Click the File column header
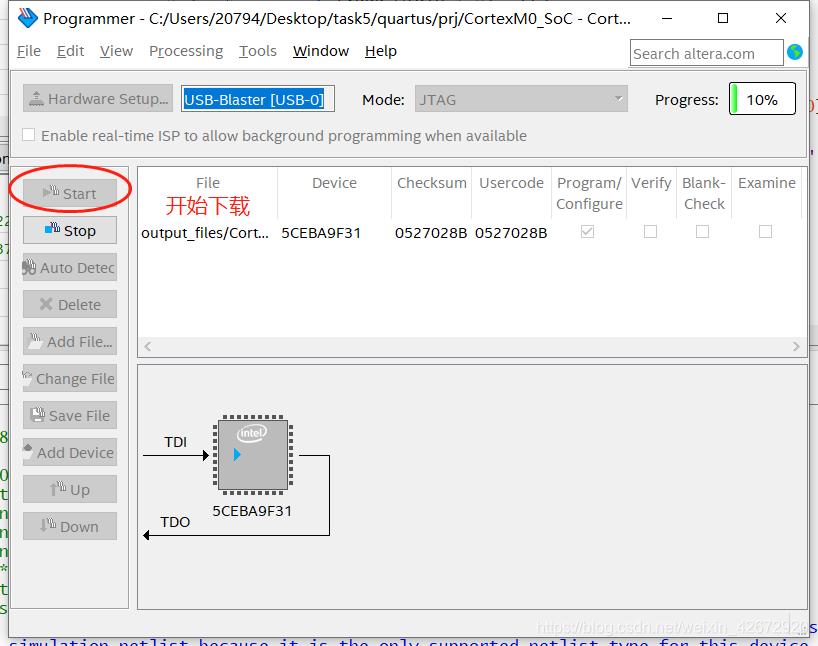The width and height of the screenshot is (818, 646). [208, 183]
